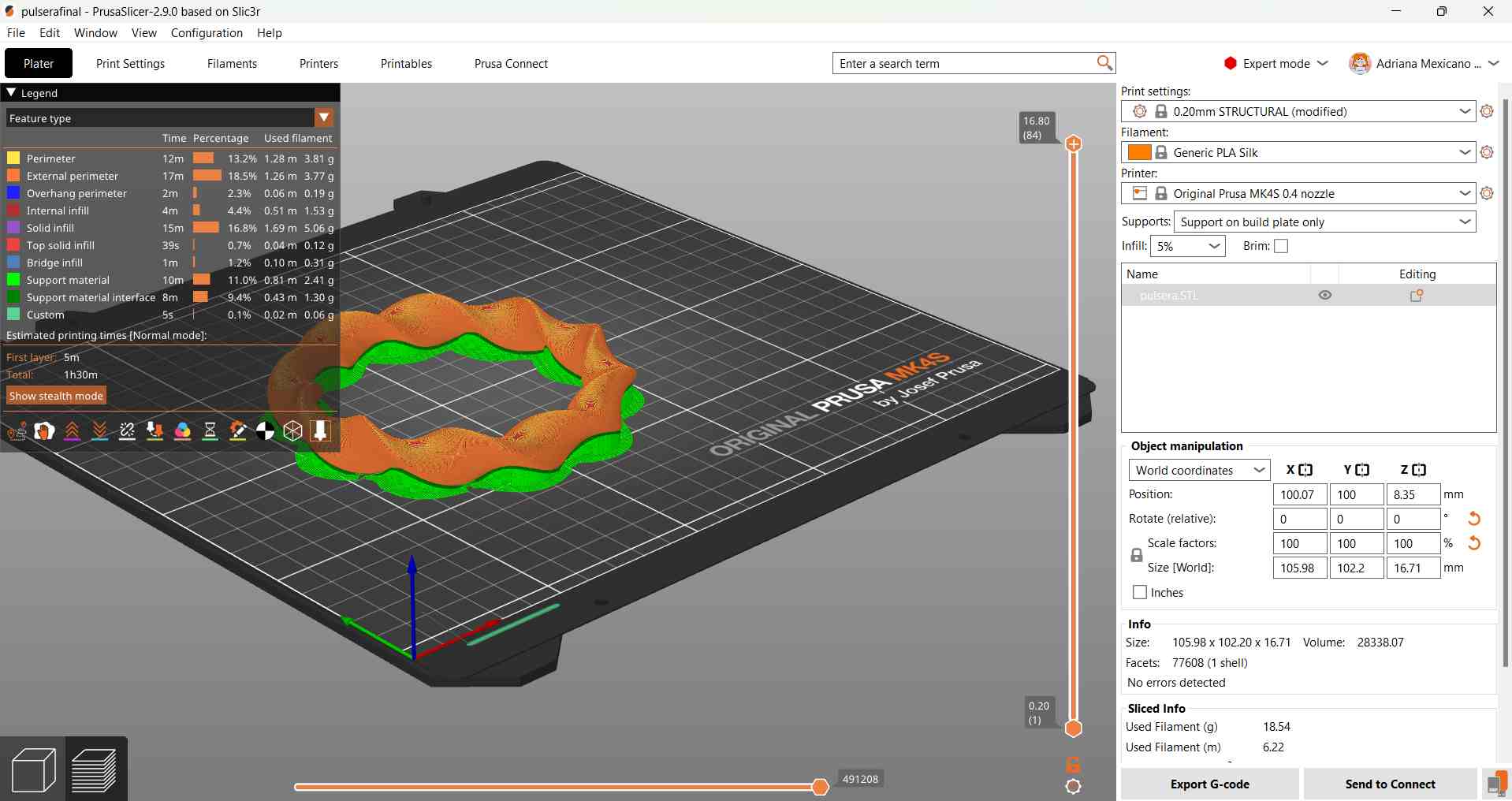This screenshot has width=1512, height=801.
Task: Enable the Brim checkbox
Action: (x=1281, y=246)
